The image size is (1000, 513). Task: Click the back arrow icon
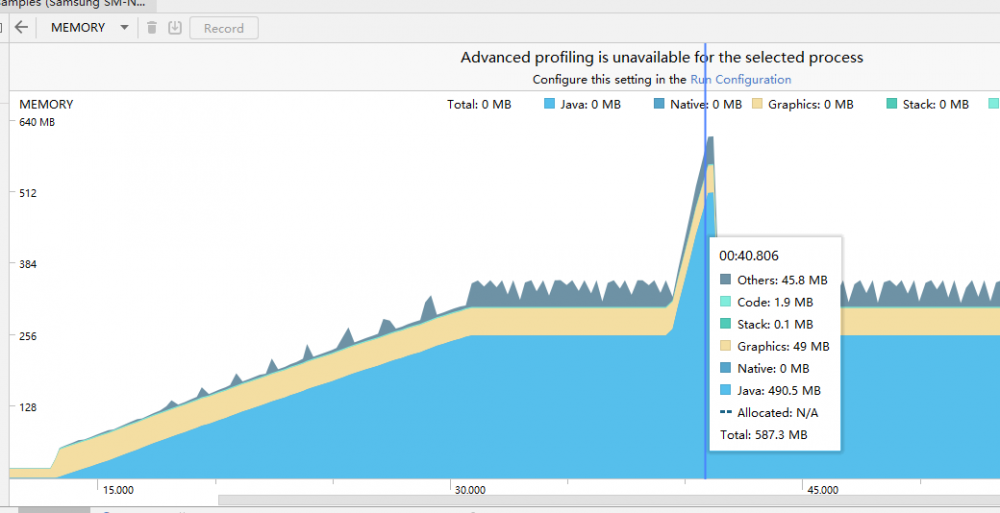click(x=22, y=27)
